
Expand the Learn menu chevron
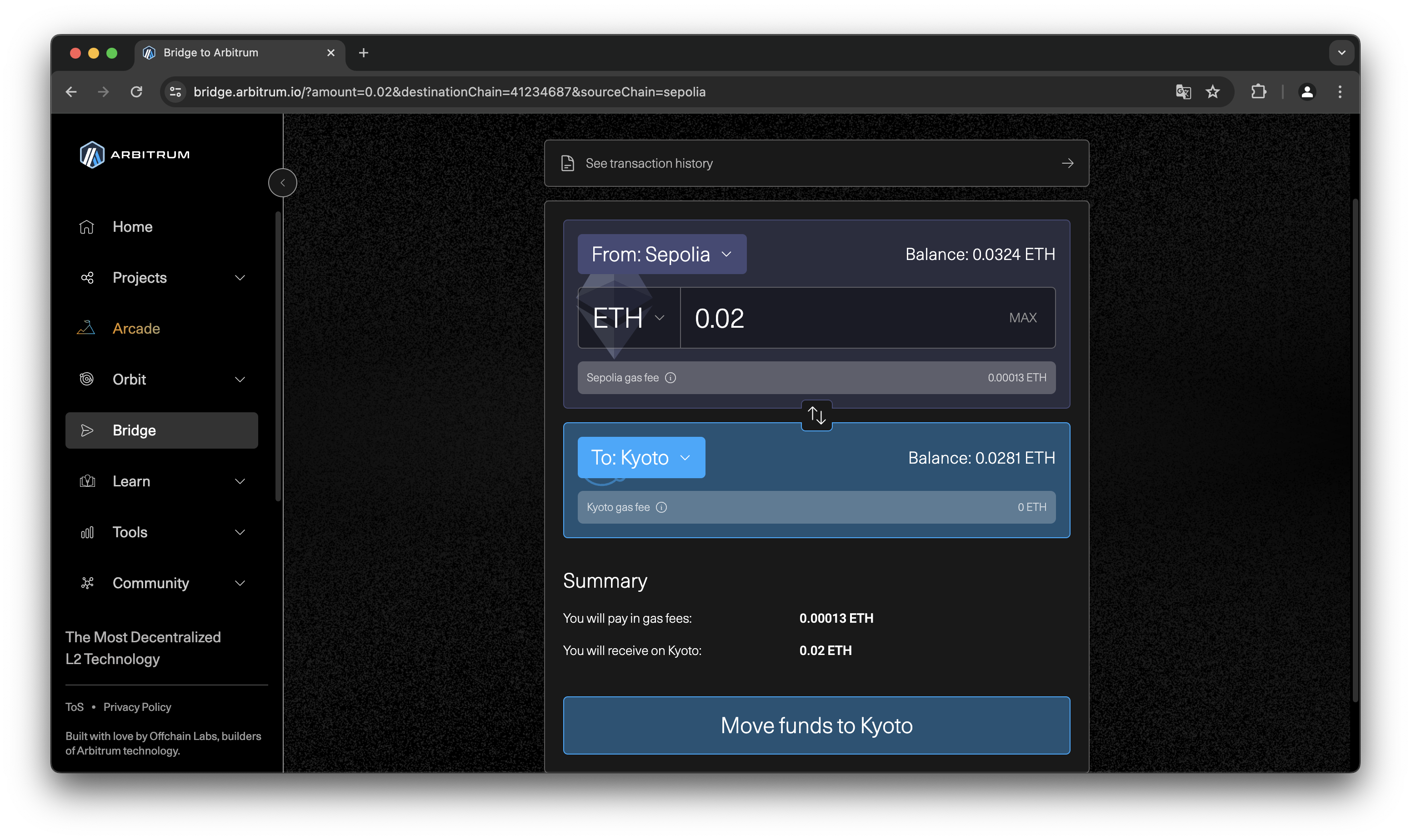tap(240, 481)
